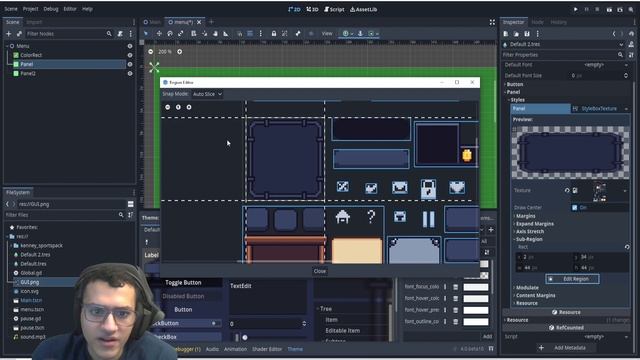This screenshot has width=640, height=360.
Task: Select the Move mode tool in the viewport toolbar
Action: click(x=159, y=33)
